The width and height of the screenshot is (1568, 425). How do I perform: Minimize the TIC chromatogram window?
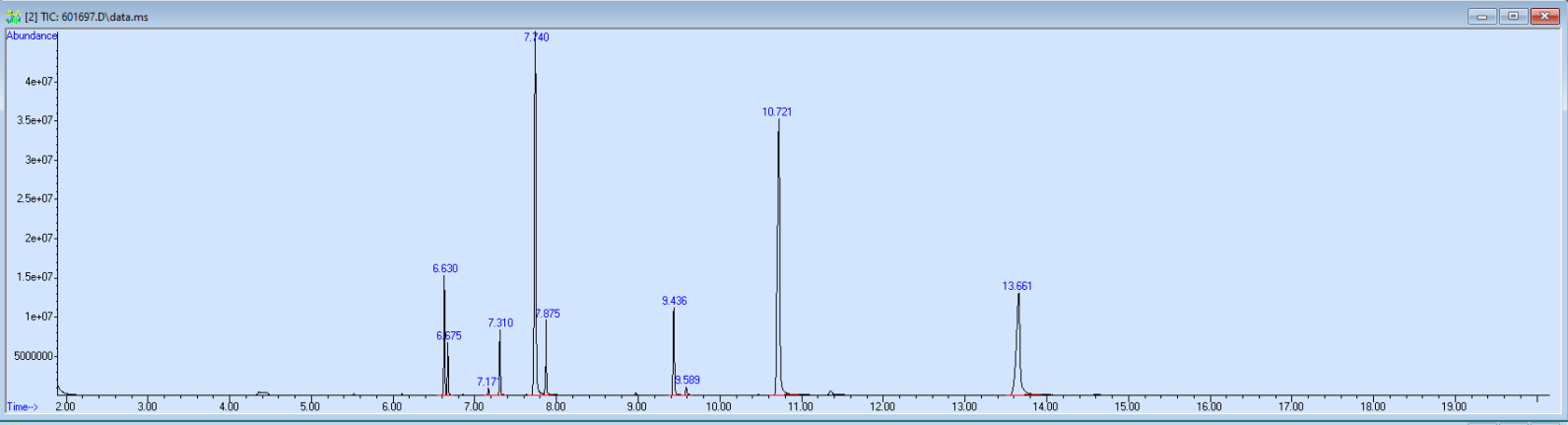(1482, 16)
